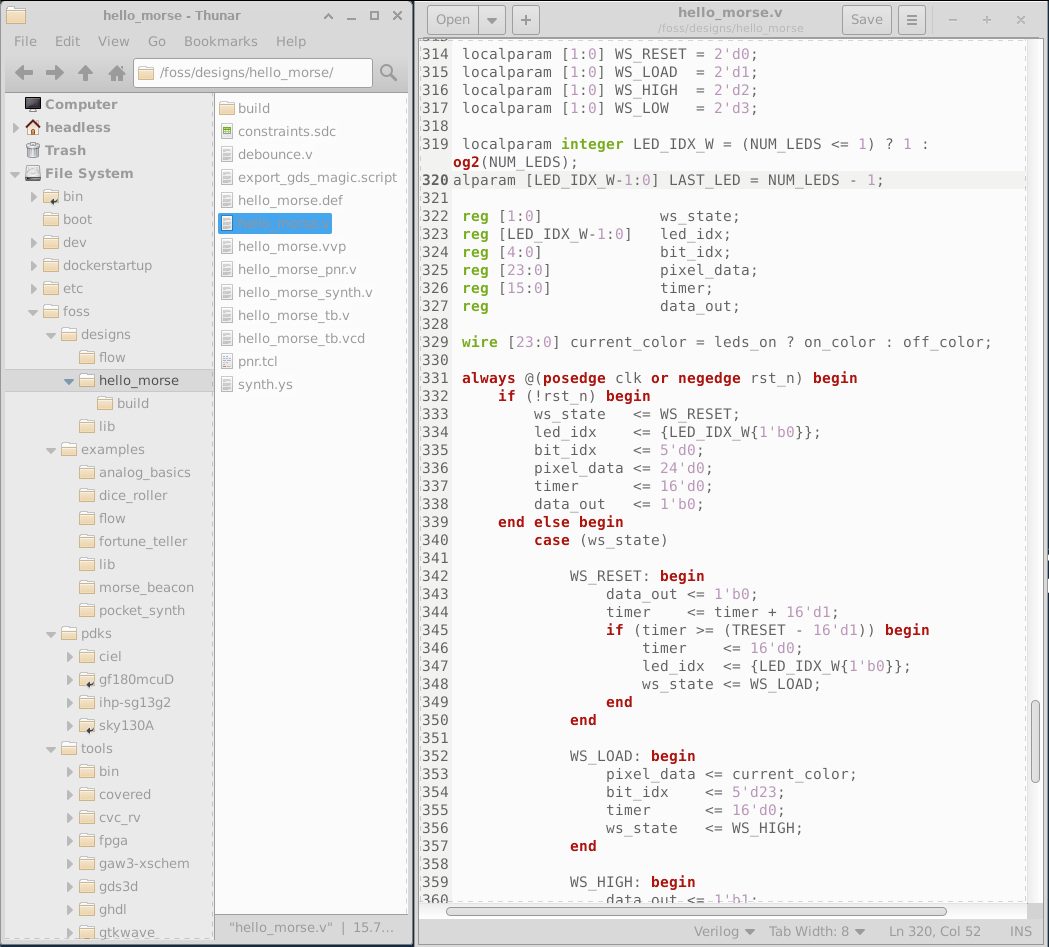
Task: Click the path bar location field
Action: click(252, 73)
